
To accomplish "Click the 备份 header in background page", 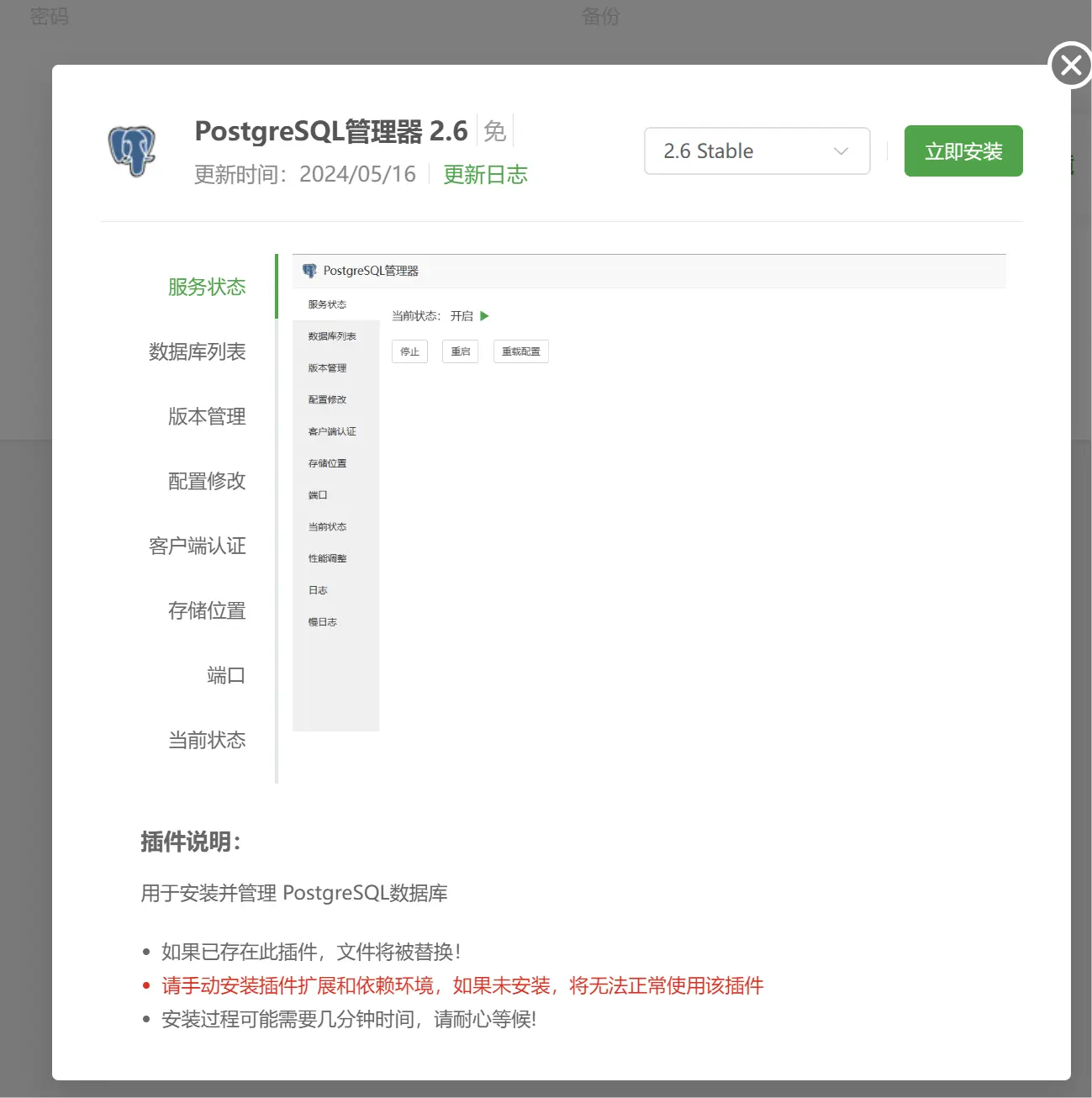I will coord(600,16).
